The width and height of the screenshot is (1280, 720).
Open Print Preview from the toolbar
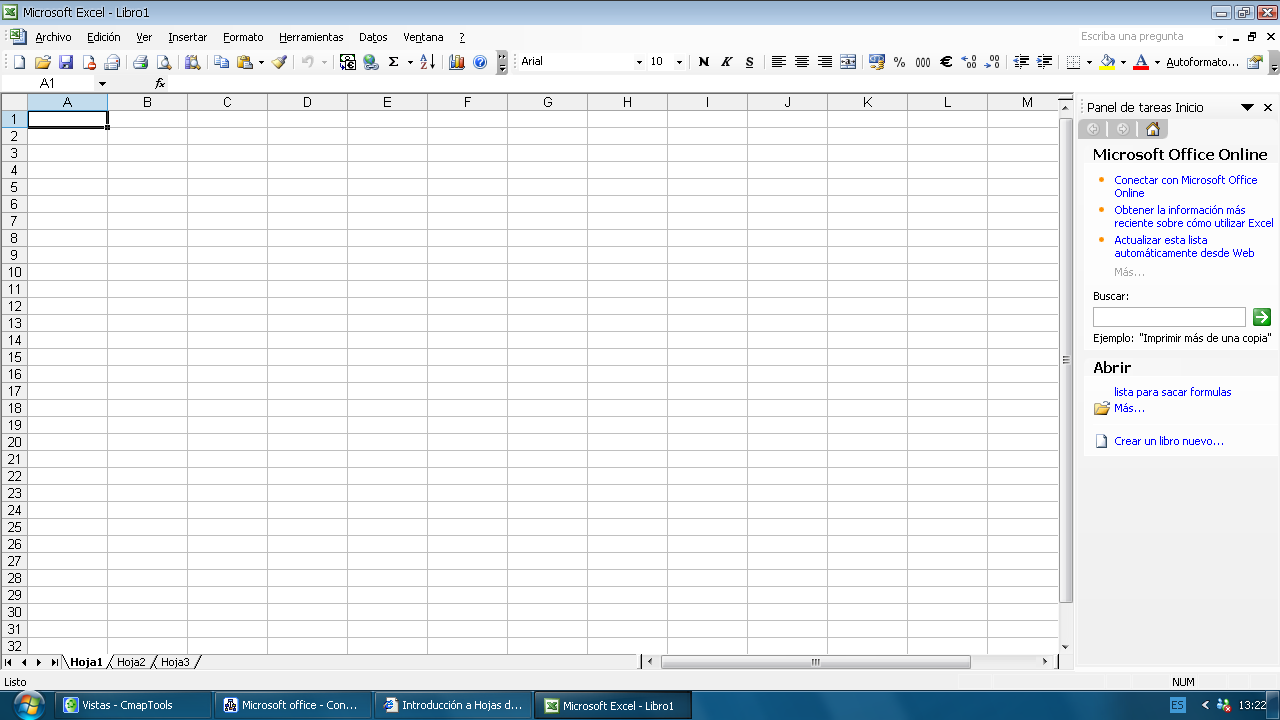tap(163, 62)
